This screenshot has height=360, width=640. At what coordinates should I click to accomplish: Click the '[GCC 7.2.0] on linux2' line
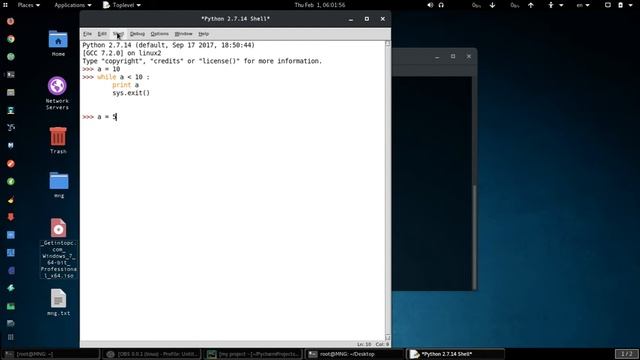[122, 53]
